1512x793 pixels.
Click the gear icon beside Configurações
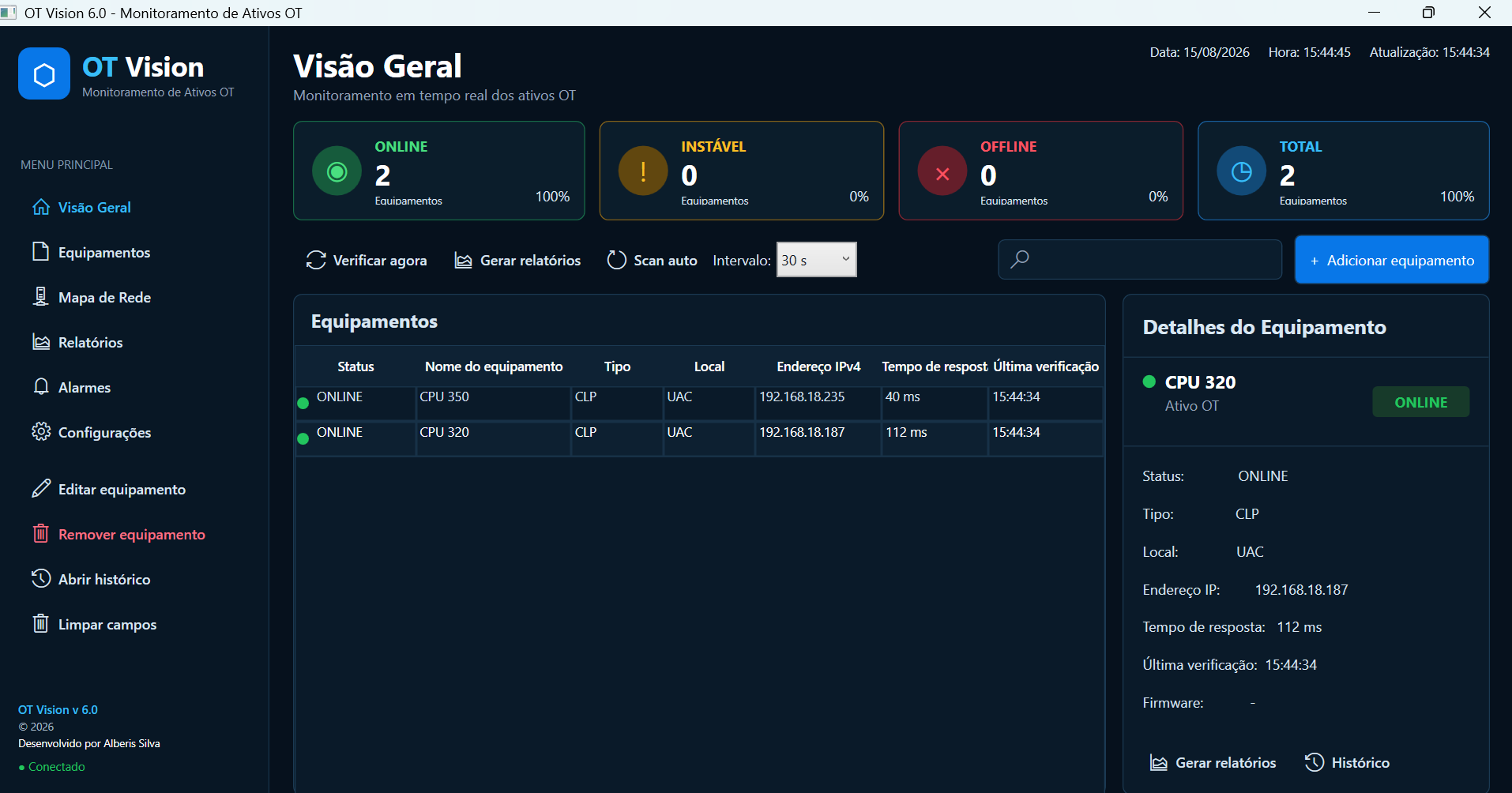click(41, 431)
